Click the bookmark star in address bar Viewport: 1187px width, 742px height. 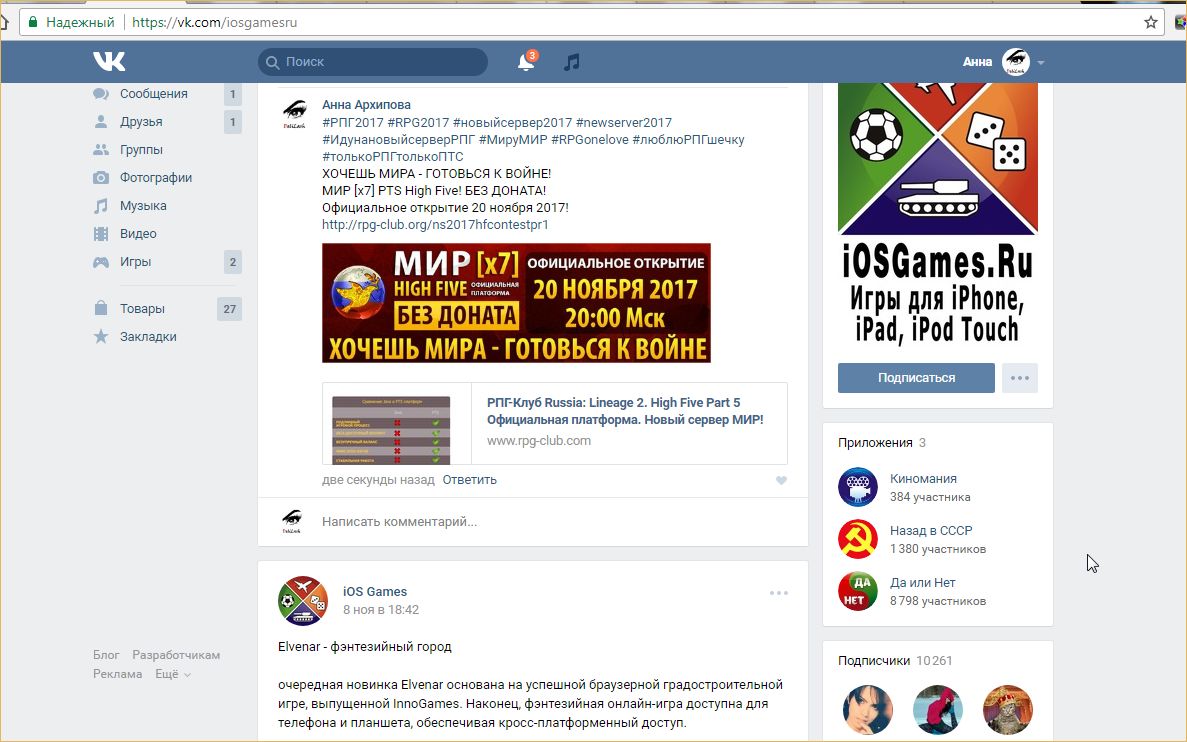tap(1151, 22)
